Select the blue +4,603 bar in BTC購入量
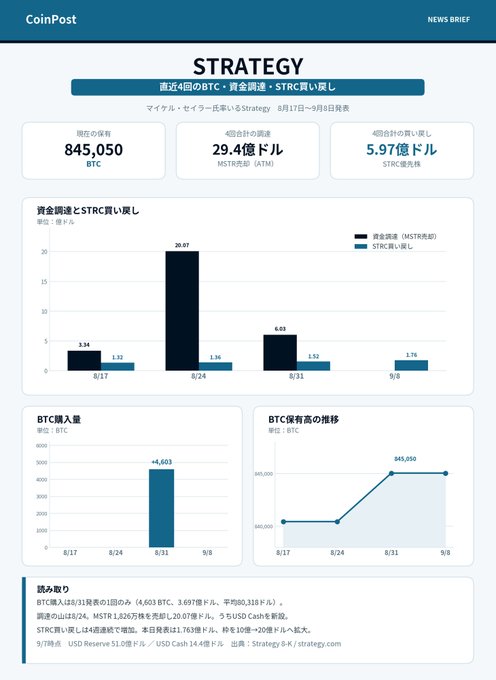496x680 pixels. (x=161, y=508)
